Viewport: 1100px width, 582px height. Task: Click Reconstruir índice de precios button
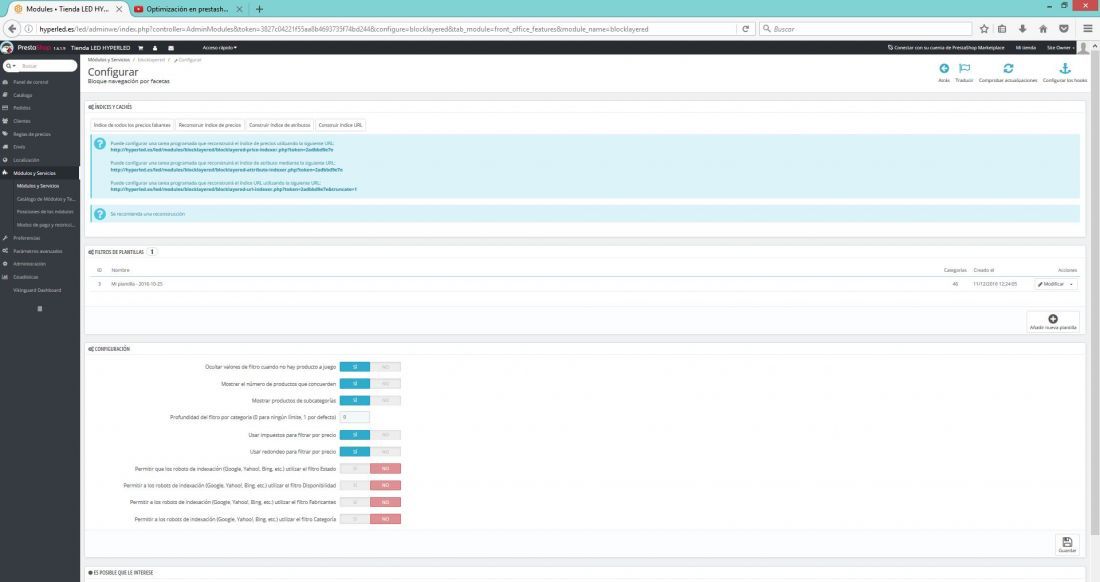pos(210,125)
